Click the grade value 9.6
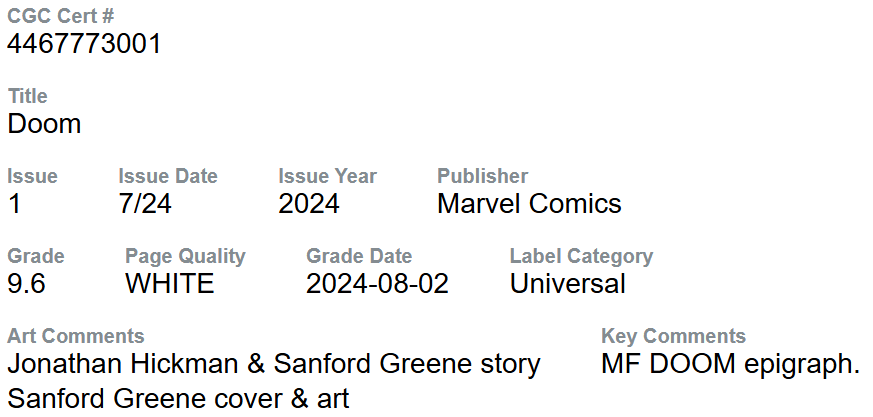873x417 pixels. (x=26, y=284)
